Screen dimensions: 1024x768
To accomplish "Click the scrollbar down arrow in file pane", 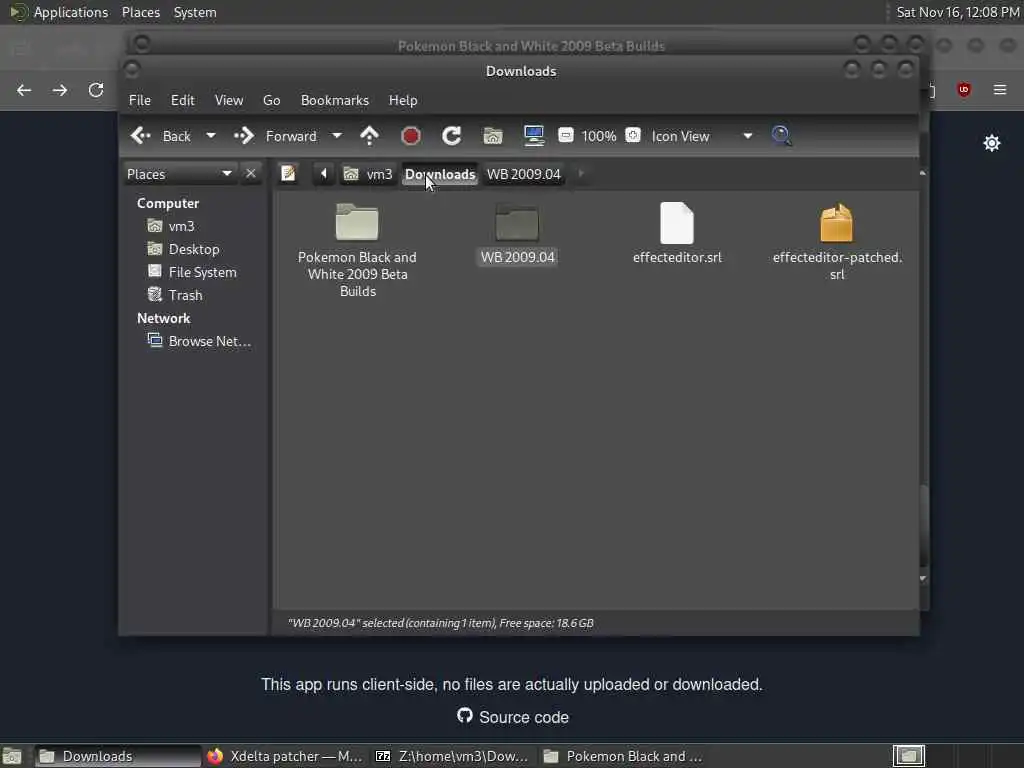I will pos(923,579).
